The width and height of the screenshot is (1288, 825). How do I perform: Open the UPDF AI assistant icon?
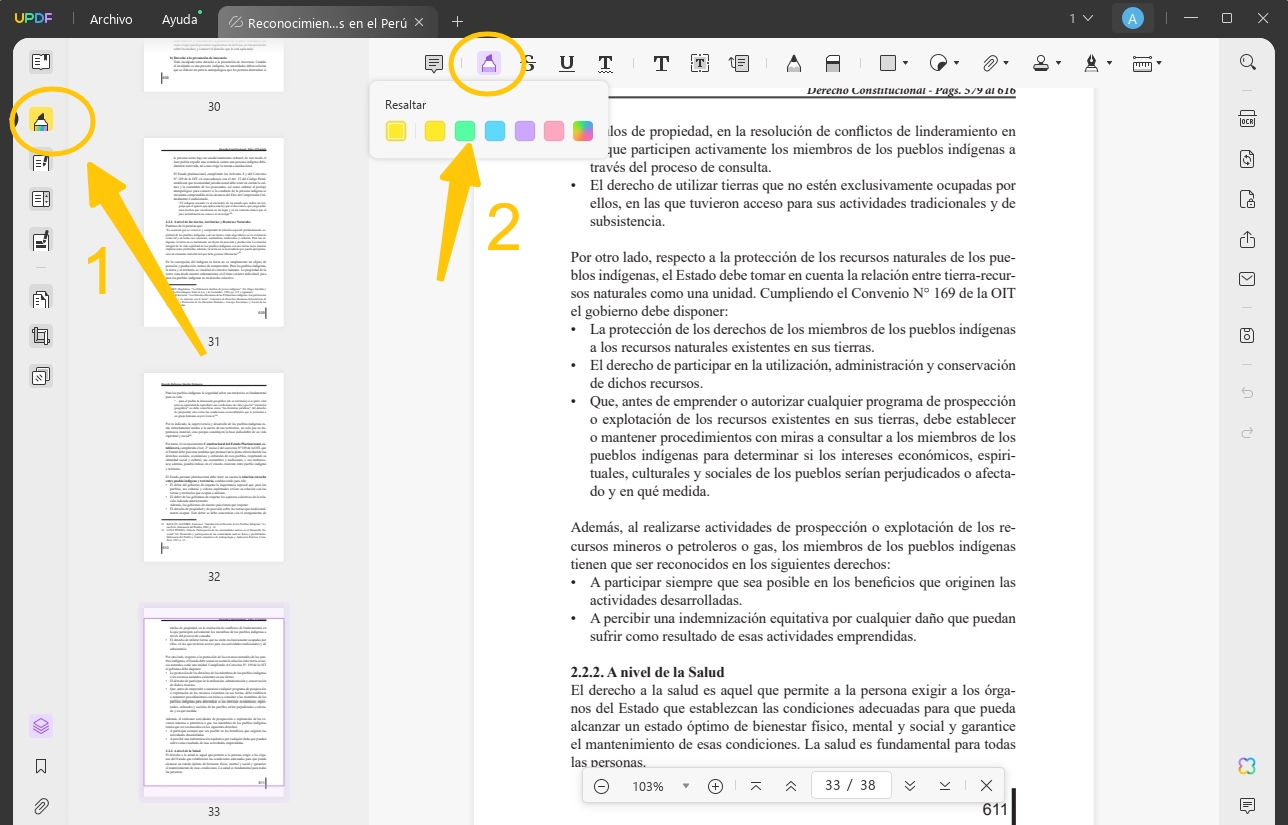pos(1247,766)
